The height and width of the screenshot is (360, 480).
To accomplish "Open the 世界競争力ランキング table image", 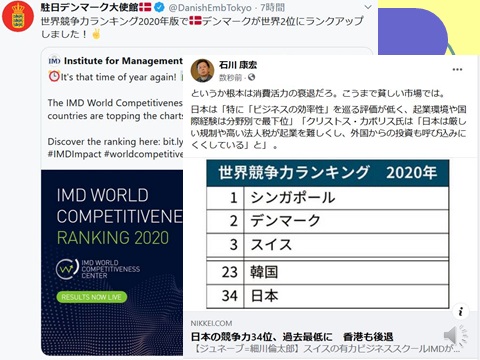I will pos(328,234).
